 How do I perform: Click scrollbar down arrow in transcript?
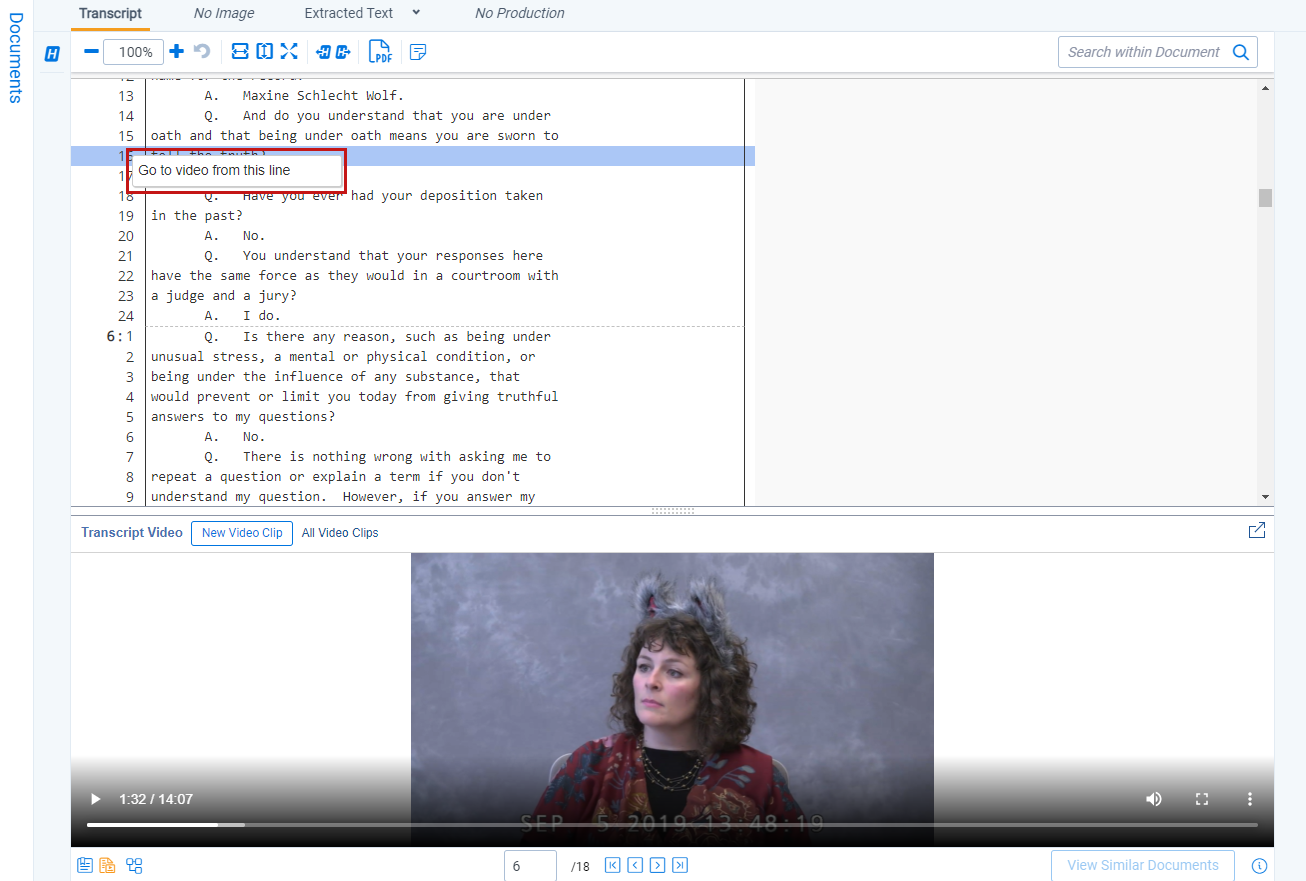pos(1265,497)
